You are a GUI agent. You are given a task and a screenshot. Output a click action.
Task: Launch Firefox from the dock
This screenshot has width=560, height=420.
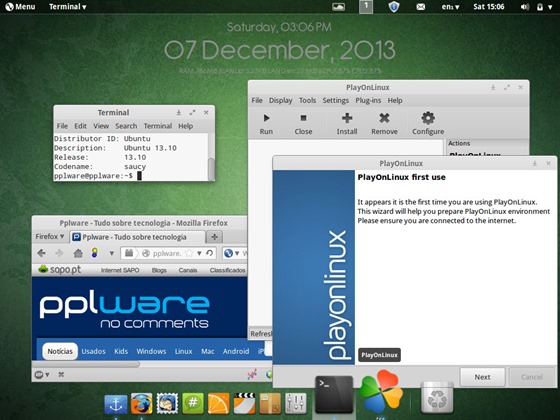coord(141,404)
